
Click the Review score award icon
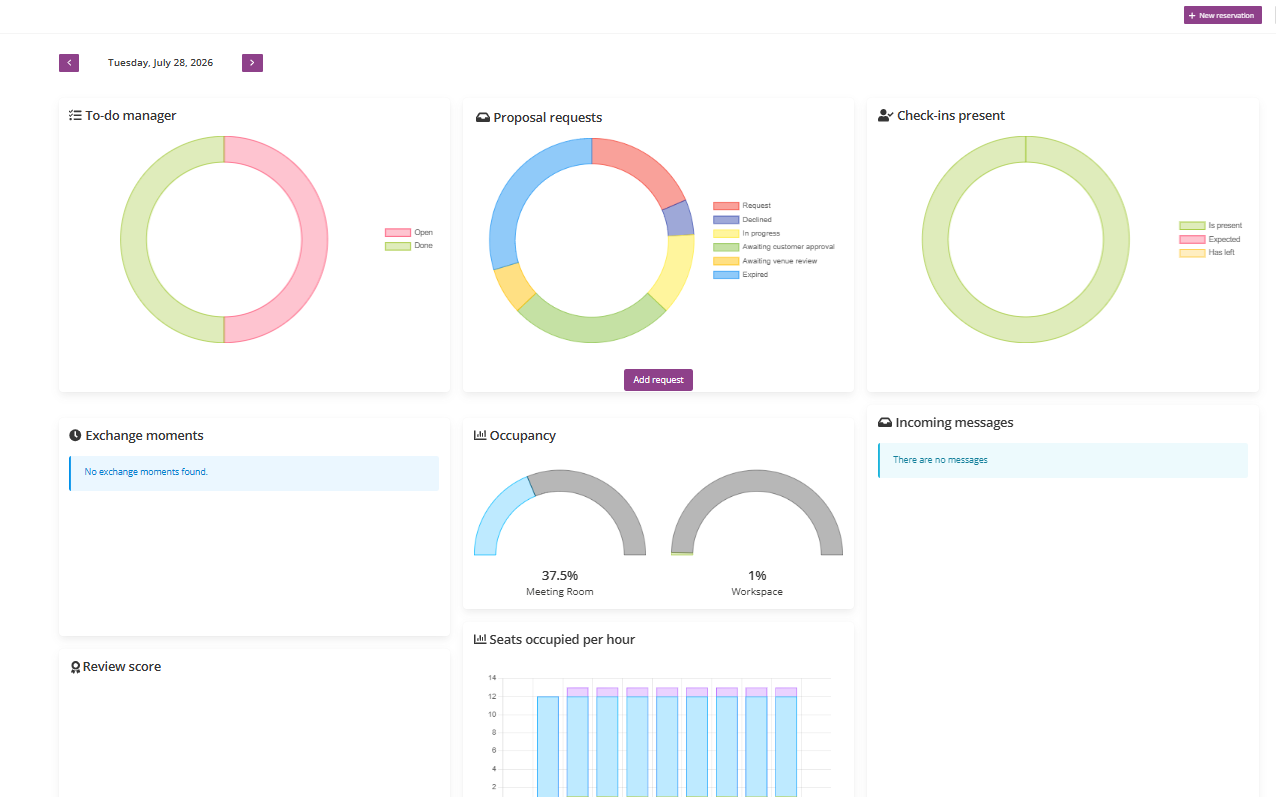click(75, 667)
